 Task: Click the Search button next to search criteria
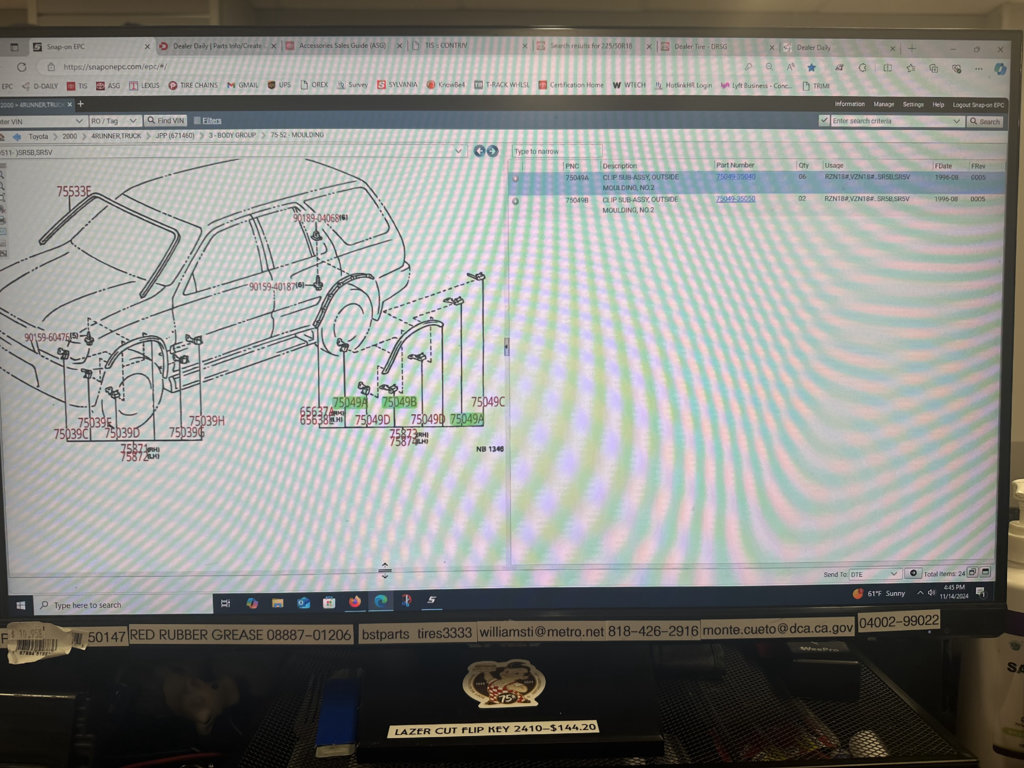coord(985,121)
